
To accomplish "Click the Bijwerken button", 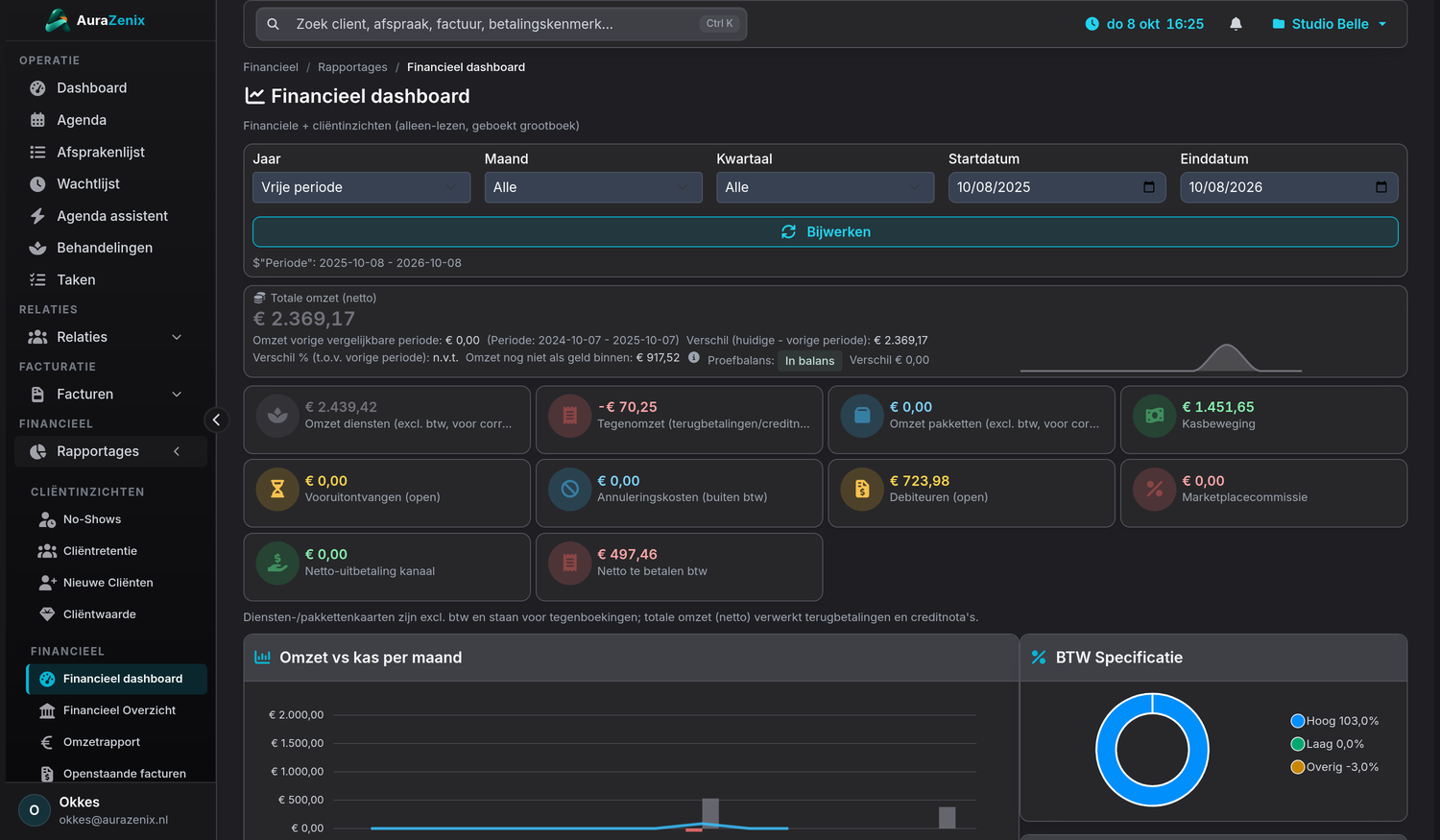I will [x=825, y=231].
